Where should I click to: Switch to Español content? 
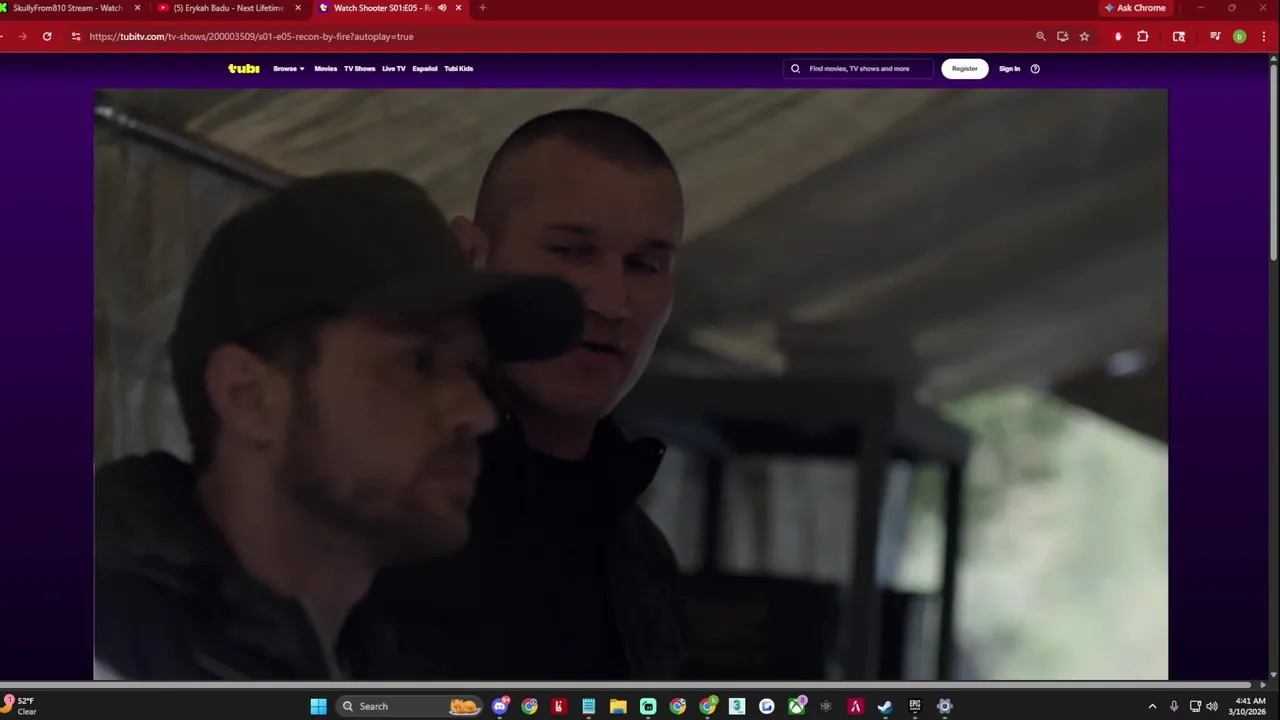pyautogui.click(x=425, y=69)
